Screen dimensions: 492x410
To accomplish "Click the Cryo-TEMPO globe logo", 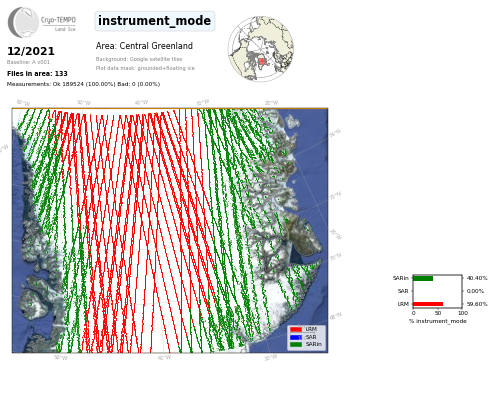I will tap(23, 22).
